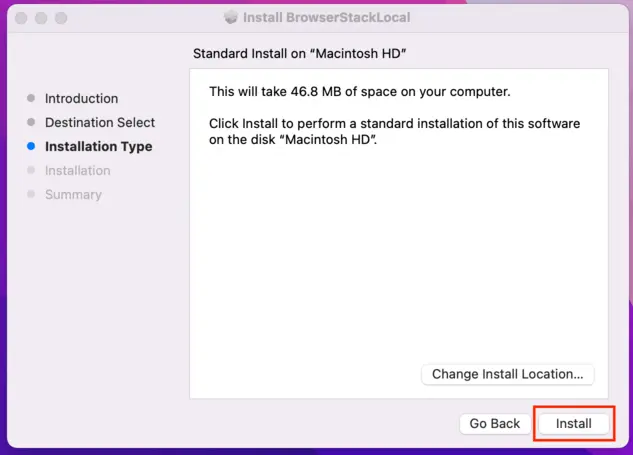Select the Destination Select step
Image resolution: width=633 pixels, height=455 pixels.
click(100, 122)
